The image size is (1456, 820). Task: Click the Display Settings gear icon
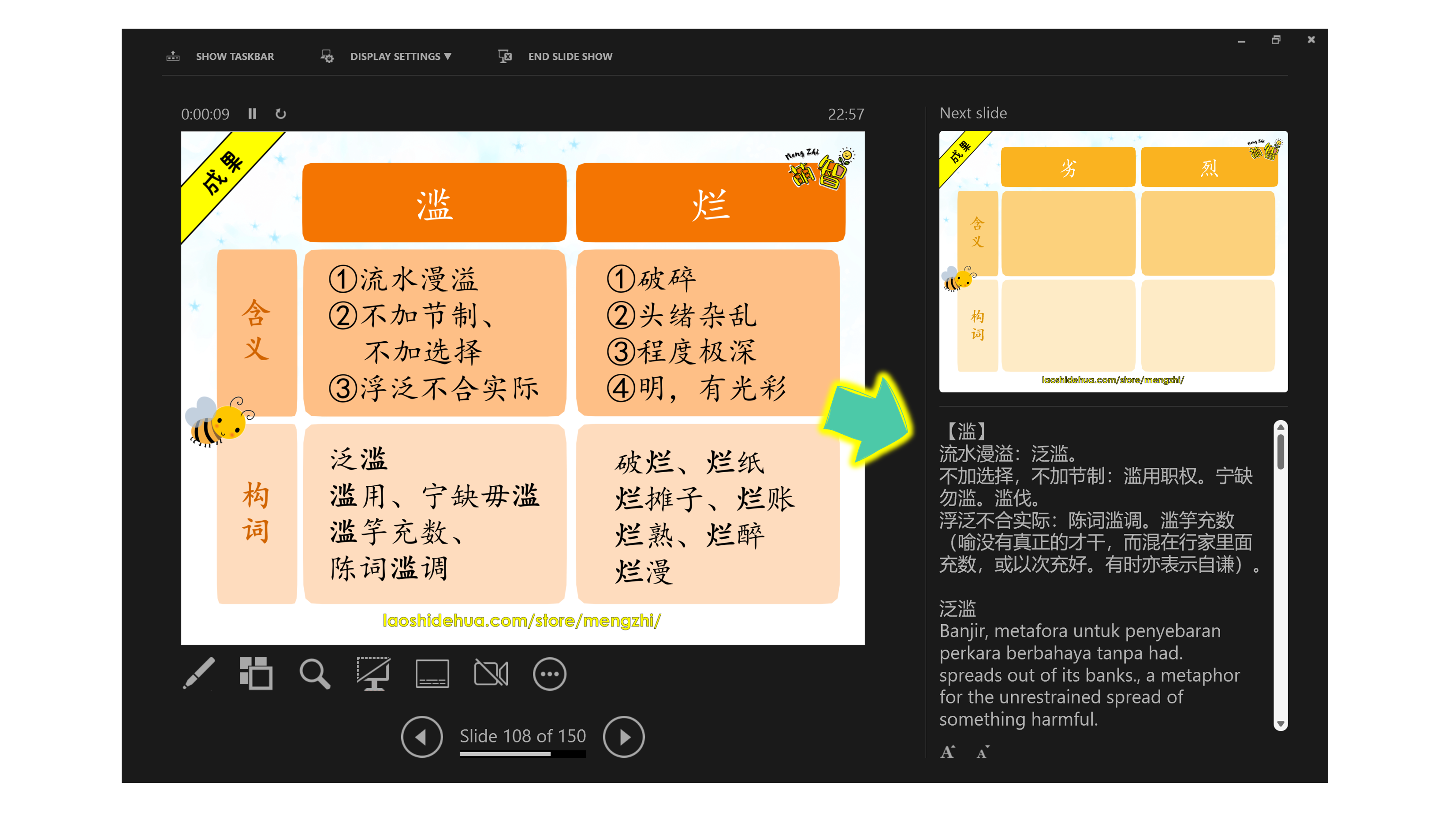pos(327,56)
